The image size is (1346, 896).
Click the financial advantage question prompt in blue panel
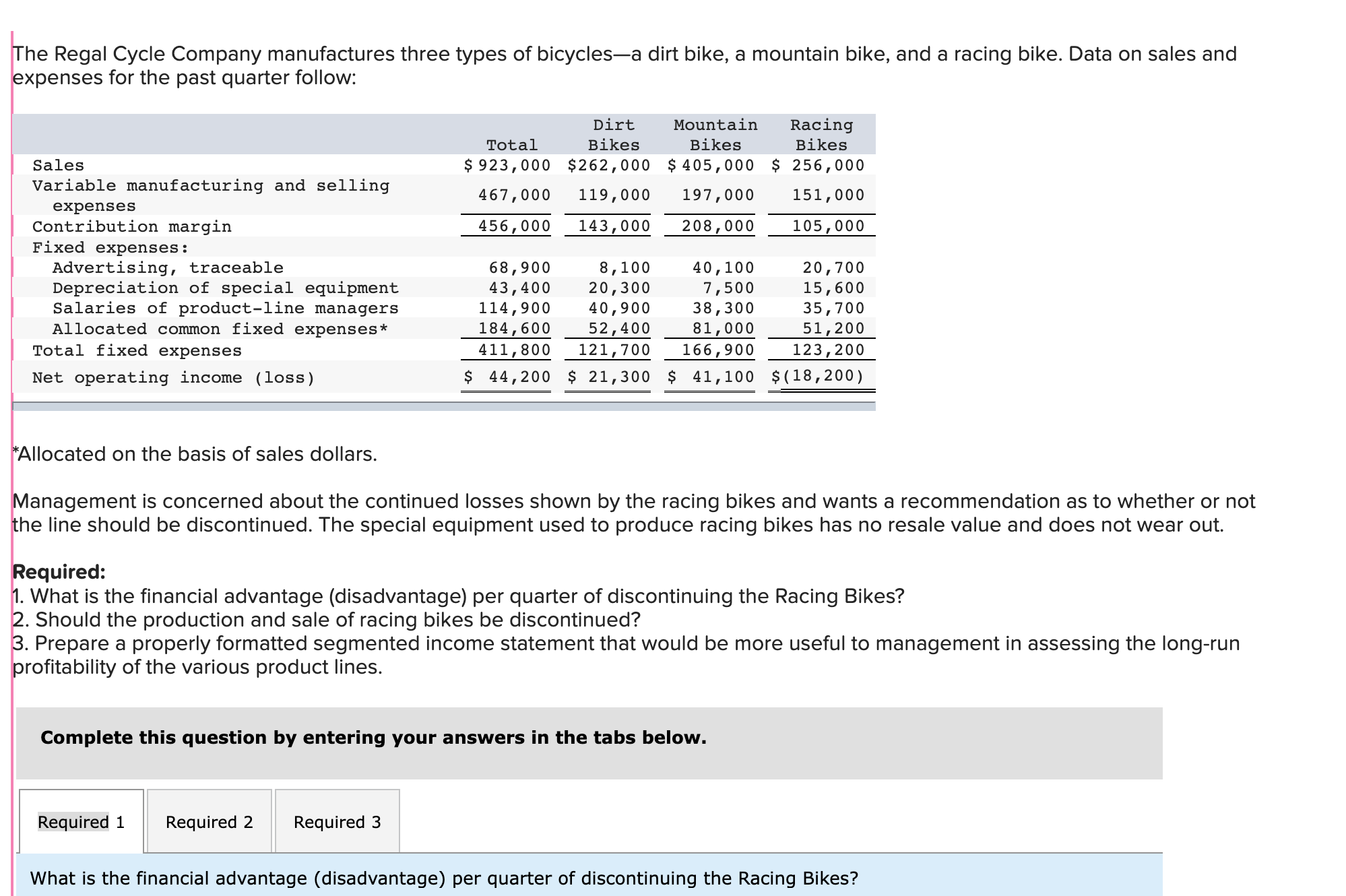[444, 878]
